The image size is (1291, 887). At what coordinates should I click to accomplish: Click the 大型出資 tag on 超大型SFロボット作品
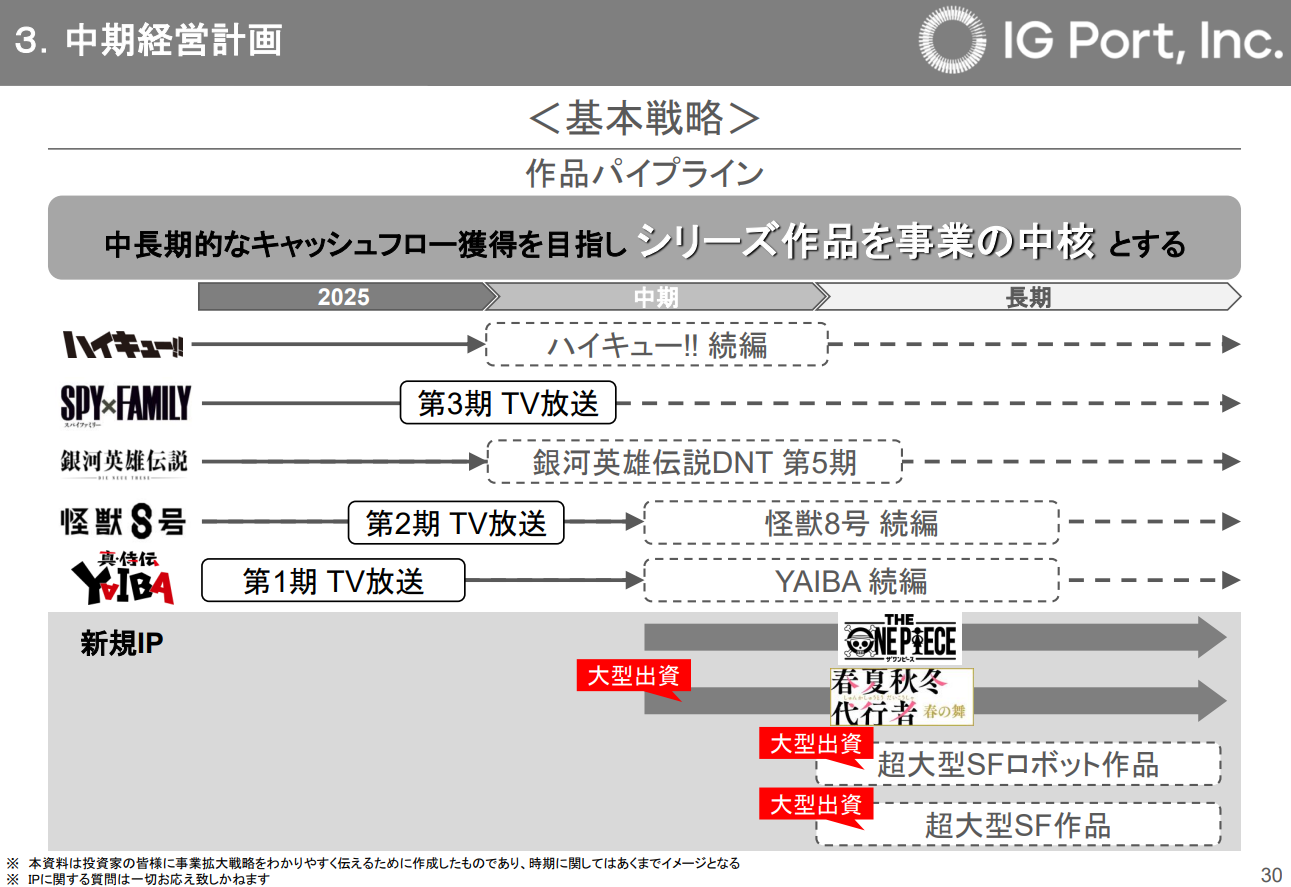point(816,745)
